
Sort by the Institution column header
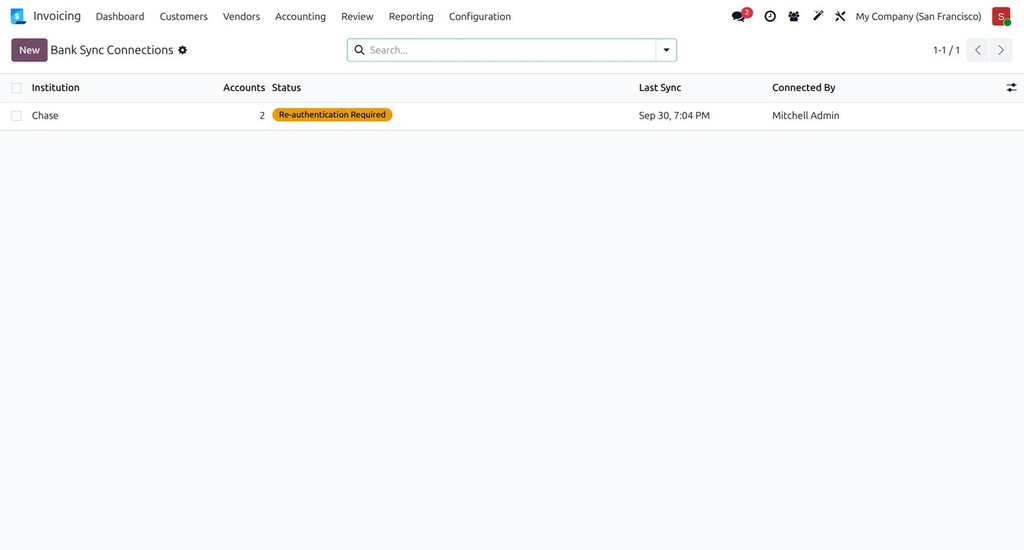tap(56, 88)
